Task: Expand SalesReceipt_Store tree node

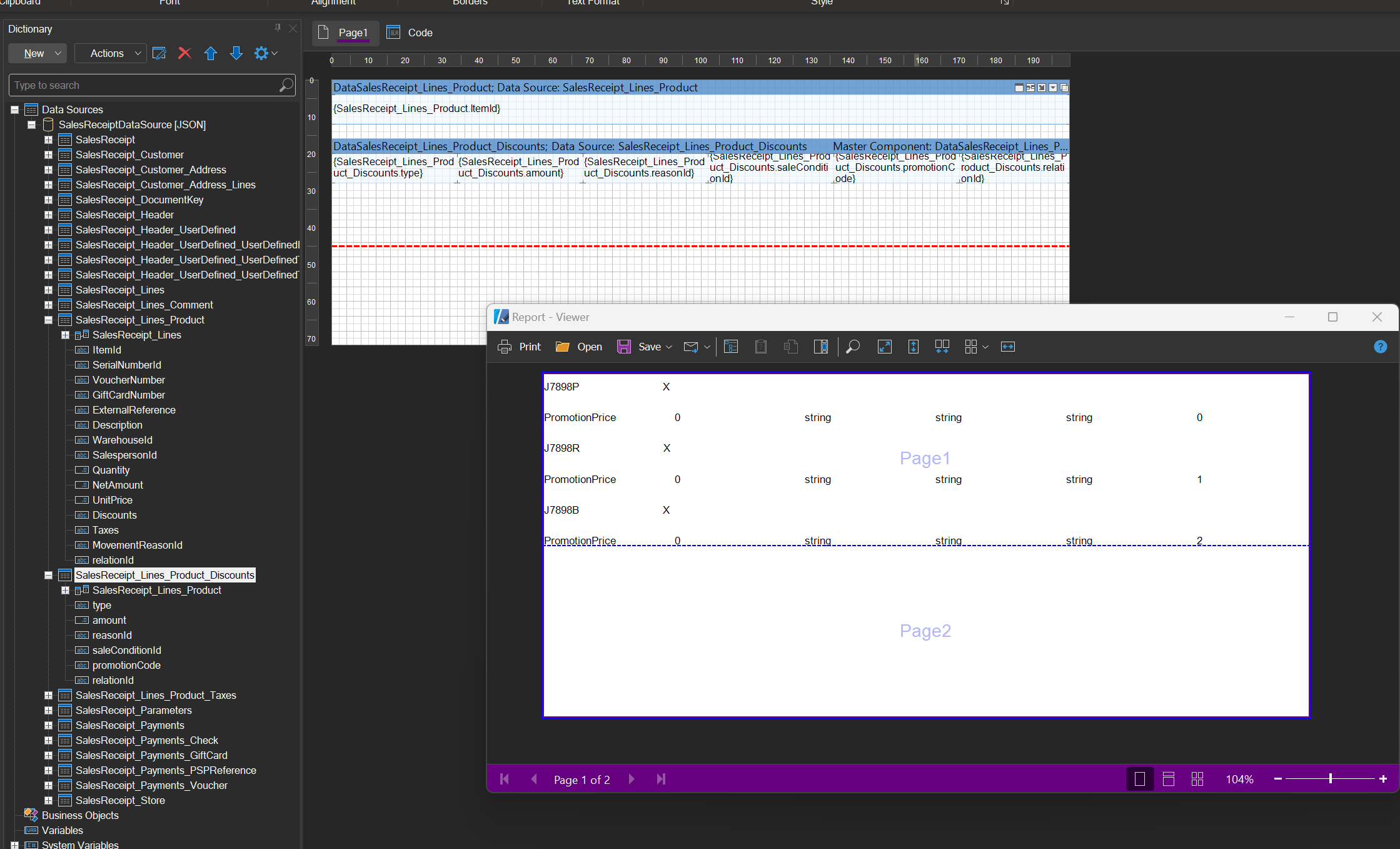Action: [48, 800]
